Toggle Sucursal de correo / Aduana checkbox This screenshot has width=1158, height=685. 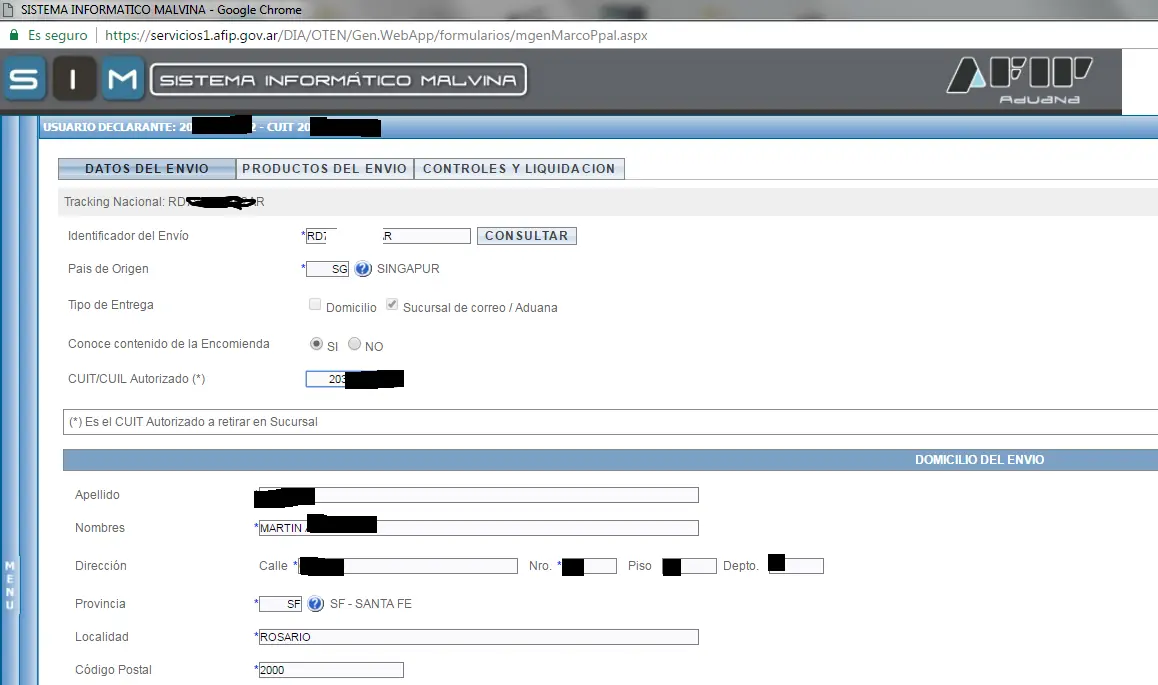click(392, 304)
